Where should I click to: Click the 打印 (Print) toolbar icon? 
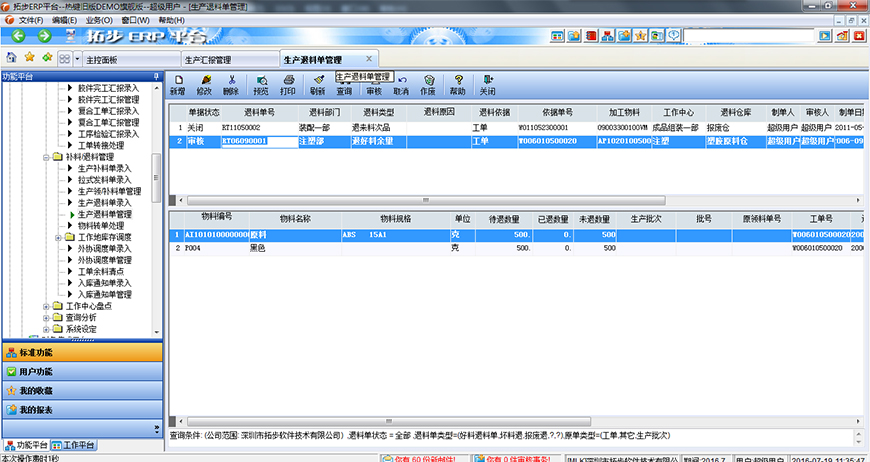click(x=288, y=84)
